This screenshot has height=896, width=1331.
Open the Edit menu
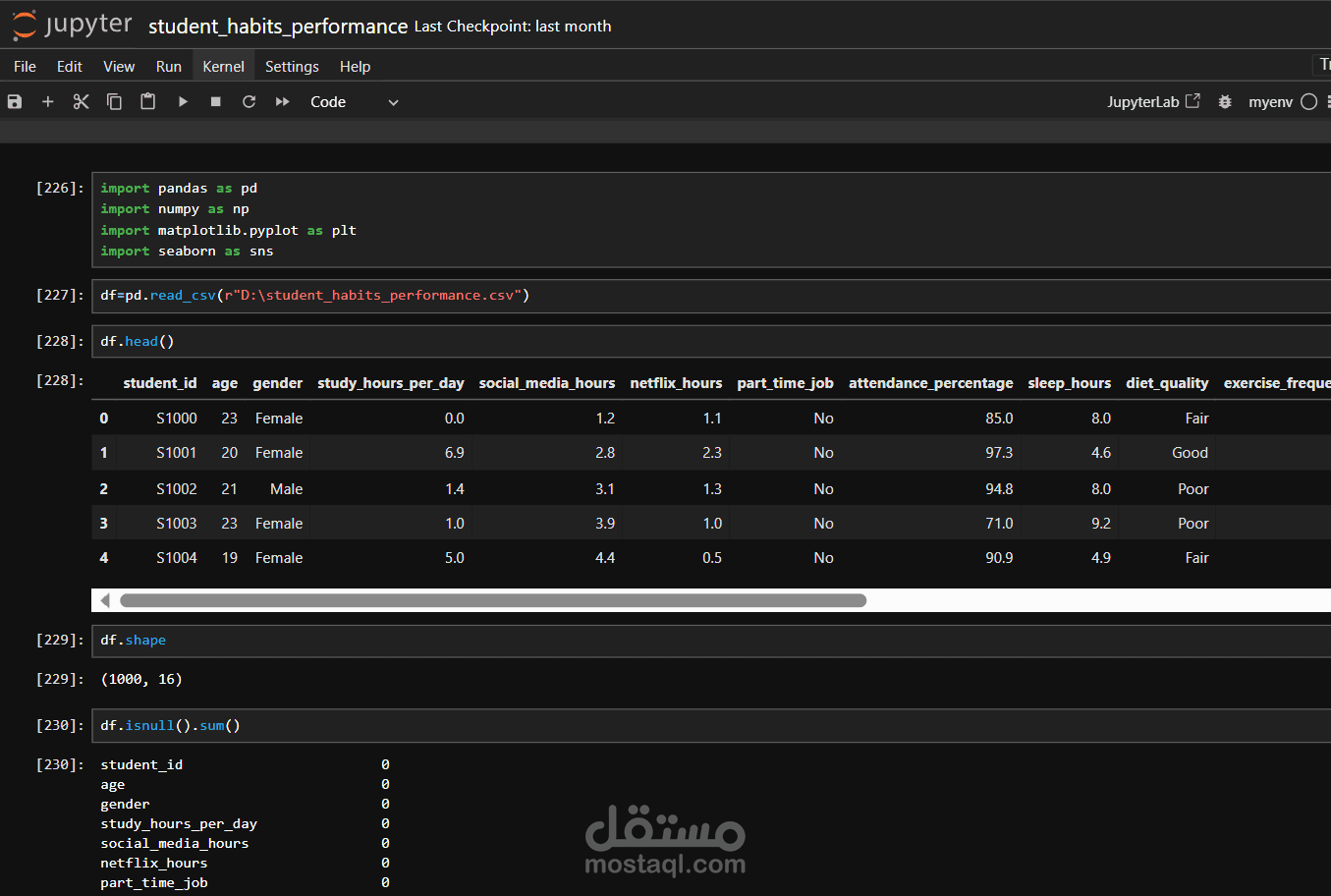[70, 67]
